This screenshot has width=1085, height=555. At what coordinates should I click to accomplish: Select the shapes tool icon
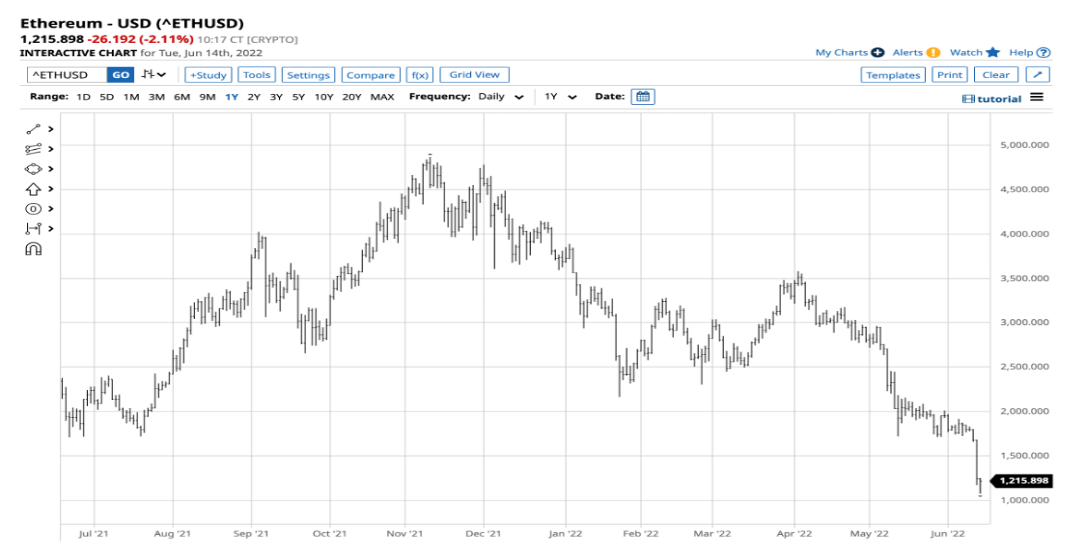[x=33, y=169]
